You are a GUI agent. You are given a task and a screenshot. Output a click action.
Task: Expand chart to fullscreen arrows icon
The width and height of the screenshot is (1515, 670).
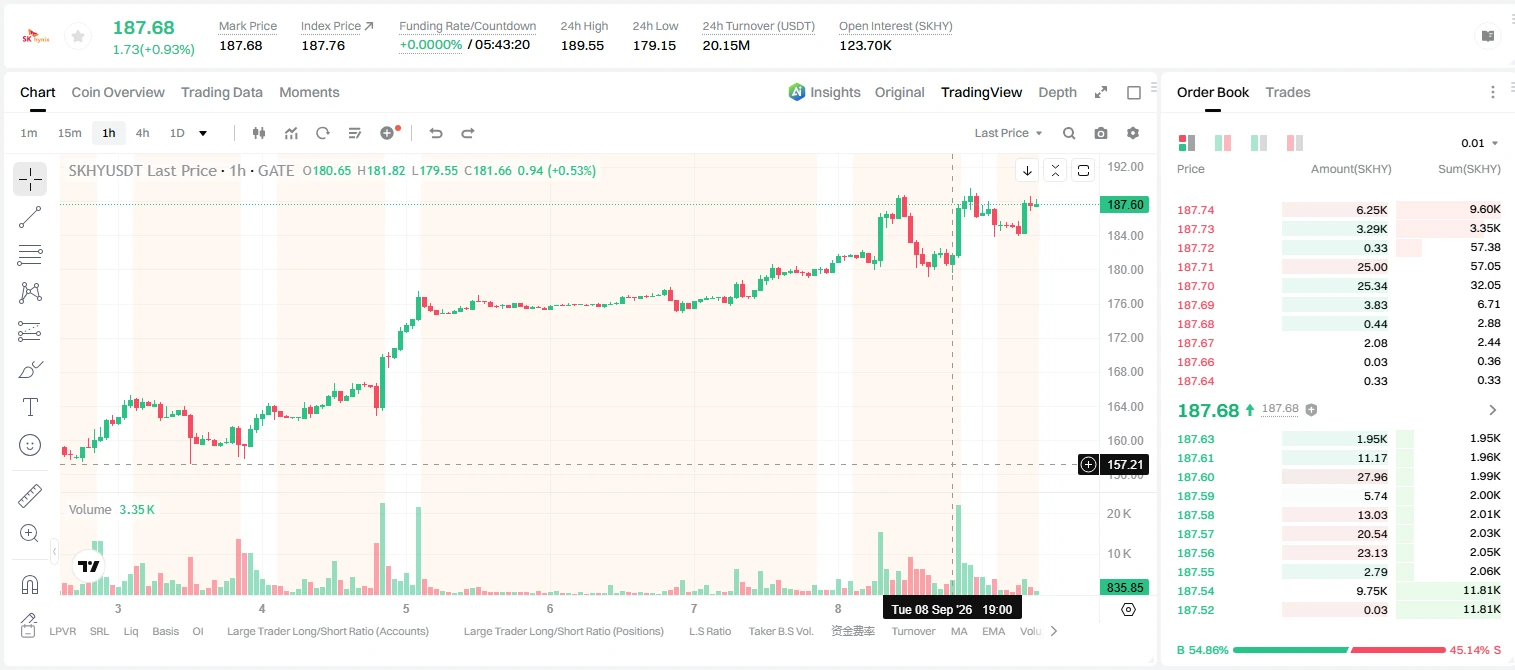[1101, 92]
